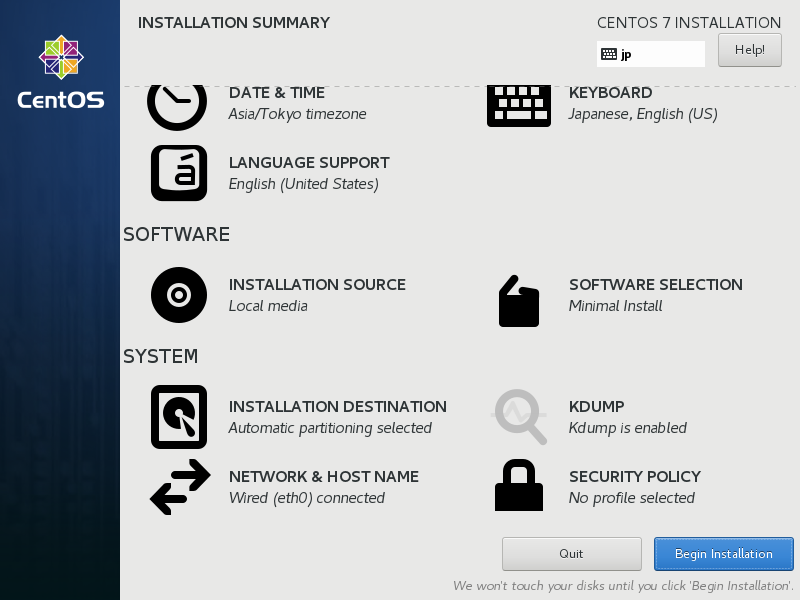Viewport: 800px width, 600px height.
Task: Click the CentOS logo in the sidebar
Action: (x=60, y=57)
